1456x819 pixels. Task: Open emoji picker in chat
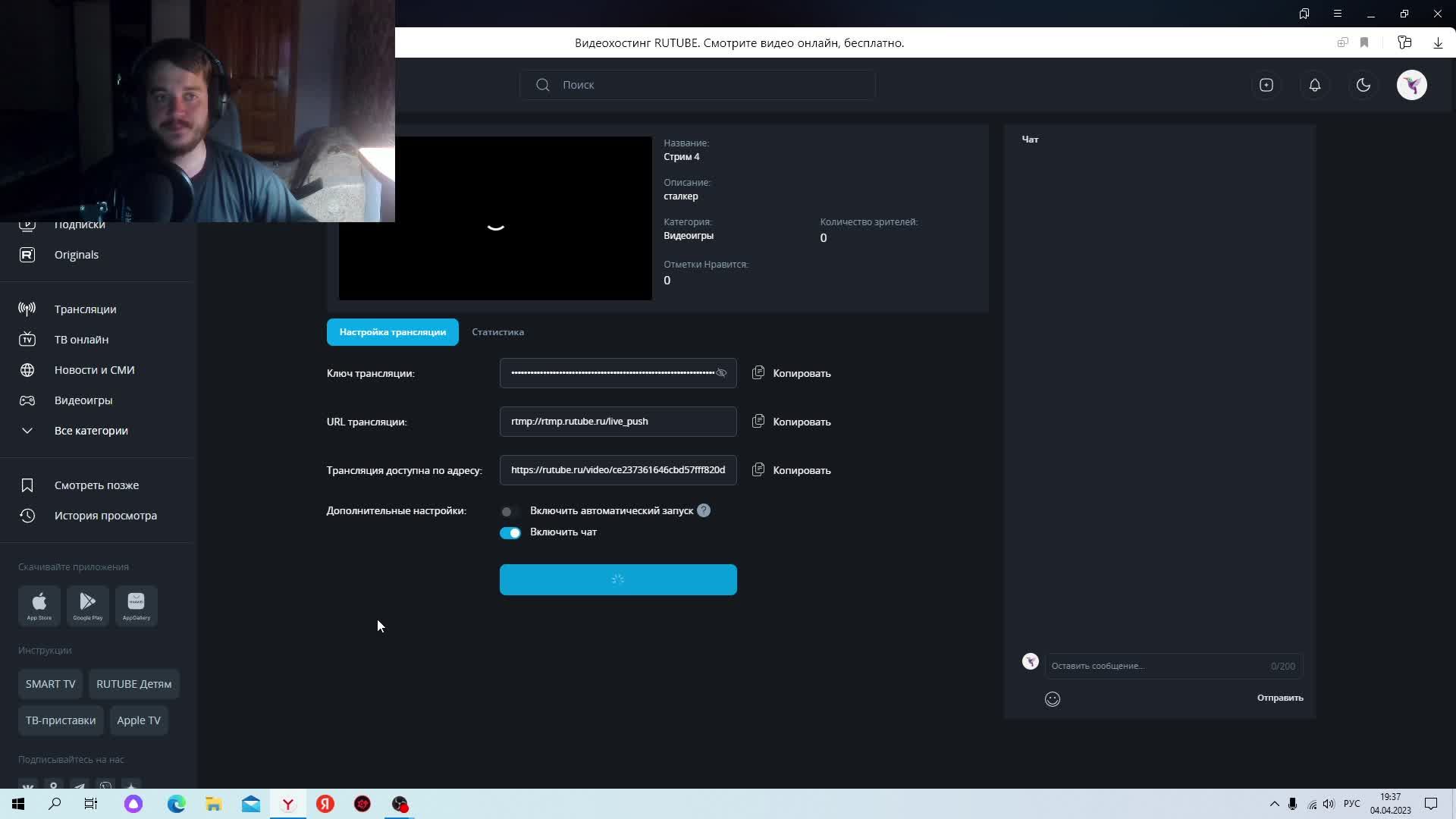pos(1053,699)
